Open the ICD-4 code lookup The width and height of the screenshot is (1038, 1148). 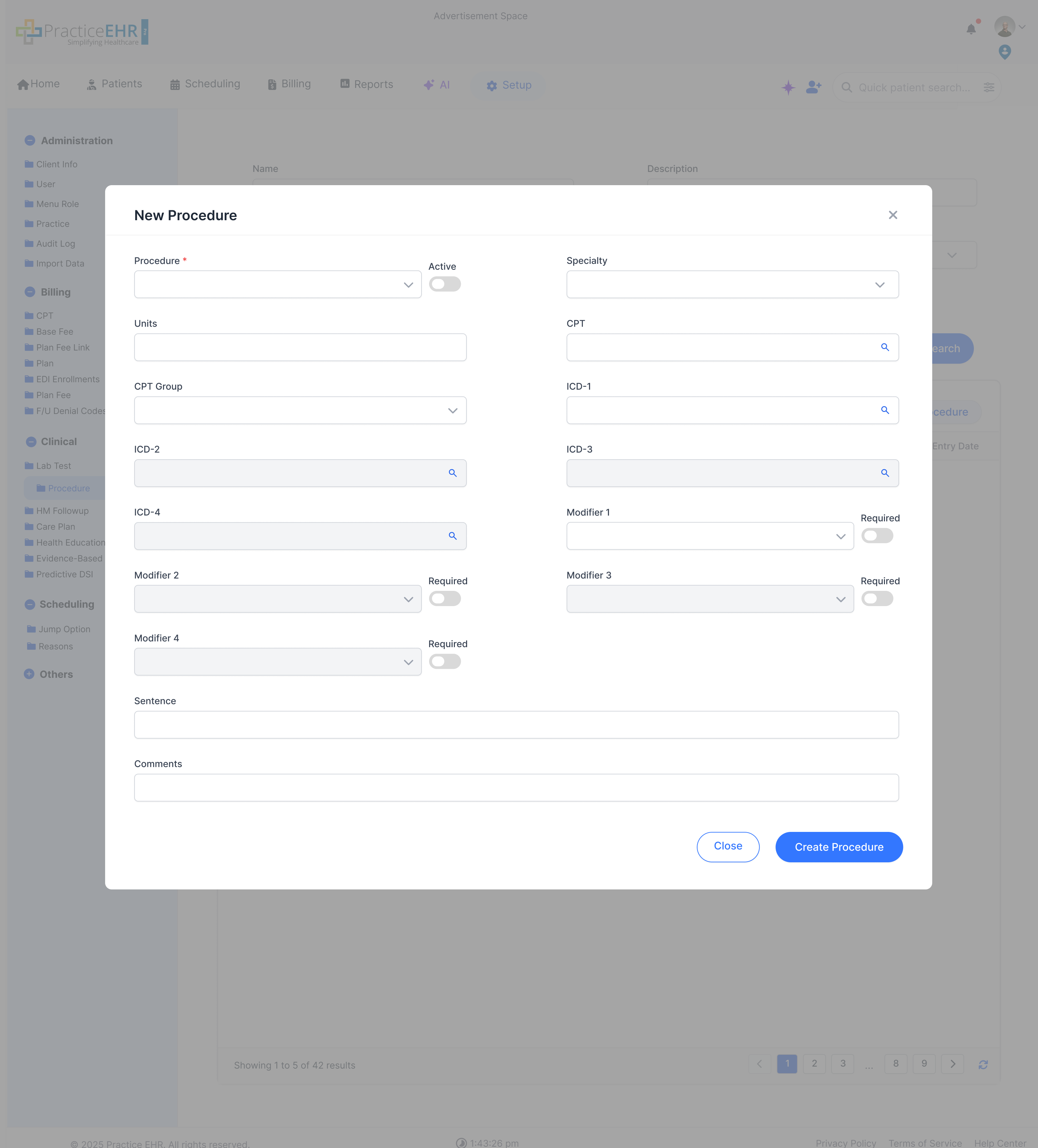[x=453, y=536]
